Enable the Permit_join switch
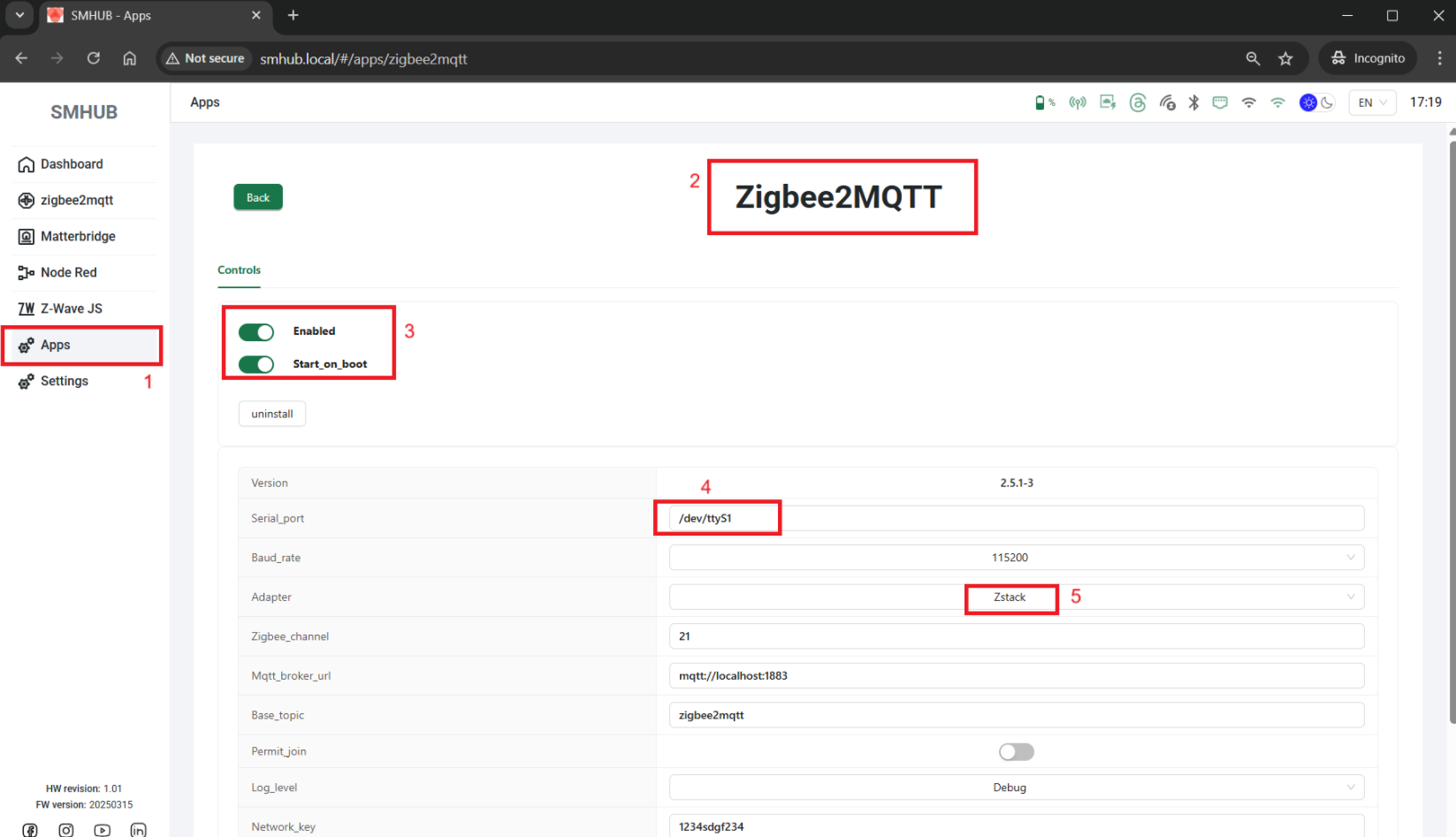The width and height of the screenshot is (1456, 837). pos(1016,751)
